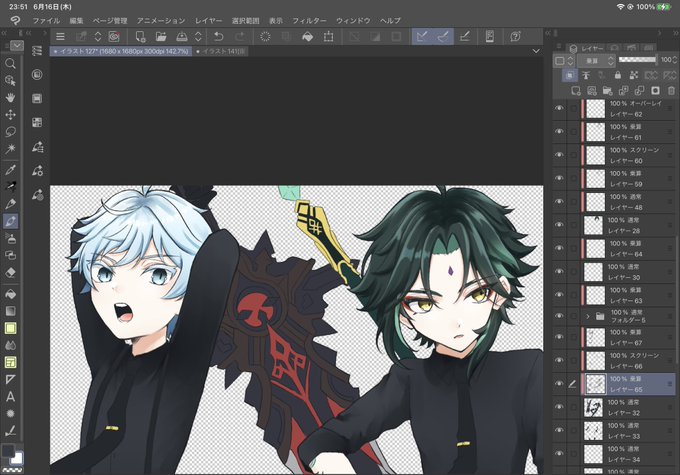The image size is (680, 475).
Task: Select the Hand pan tool
Action: coord(10,97)
